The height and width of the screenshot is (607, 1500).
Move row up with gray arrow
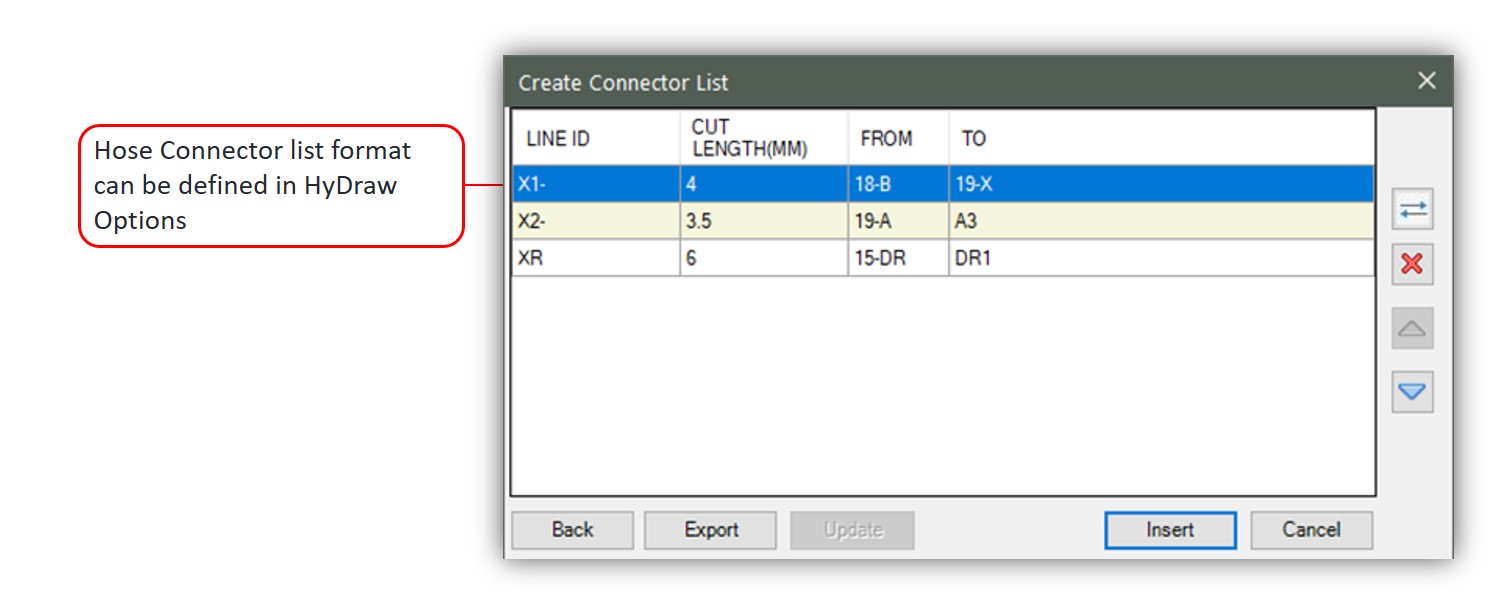click(x=1412, y=328)
